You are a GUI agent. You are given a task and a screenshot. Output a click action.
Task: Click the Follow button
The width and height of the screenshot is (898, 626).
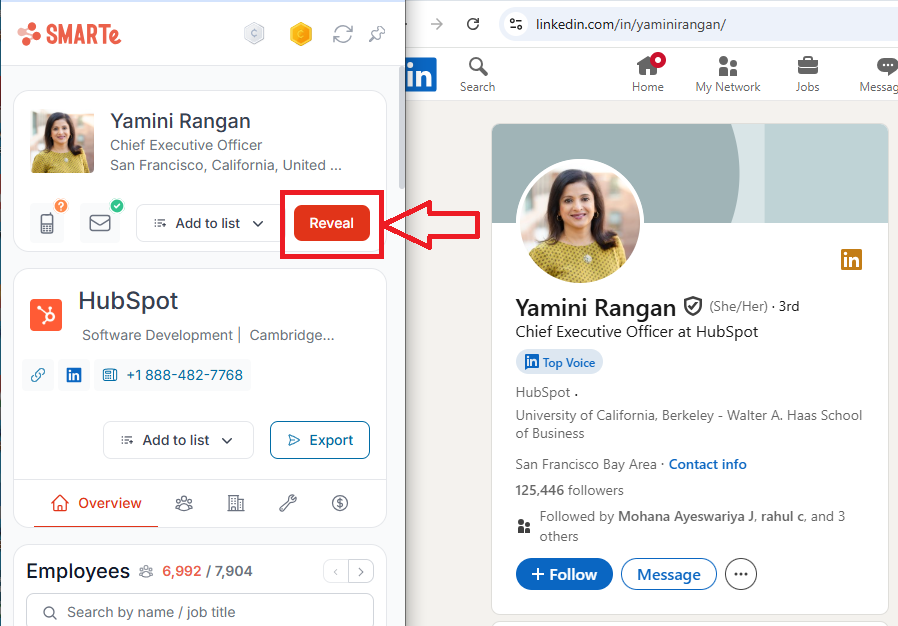[x=564, y=574]
